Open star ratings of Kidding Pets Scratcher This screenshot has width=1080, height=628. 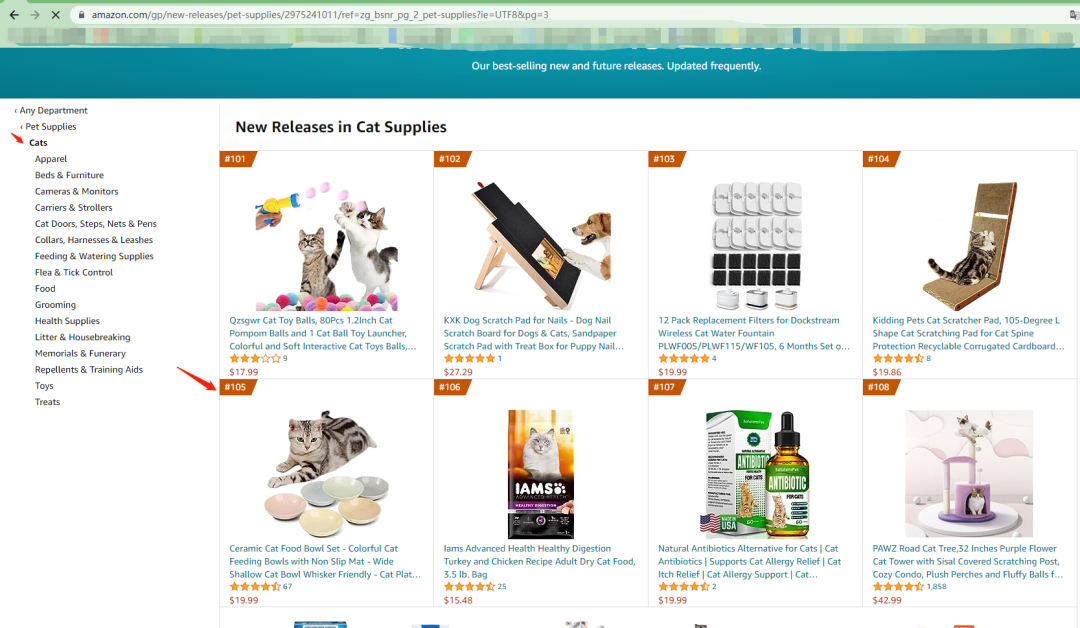coord(898,359)
